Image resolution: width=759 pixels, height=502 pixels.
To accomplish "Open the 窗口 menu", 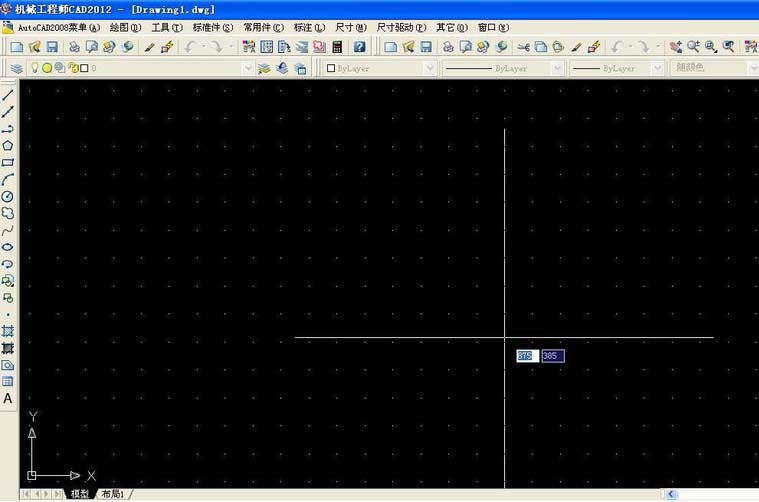I will tap(493, 28).
